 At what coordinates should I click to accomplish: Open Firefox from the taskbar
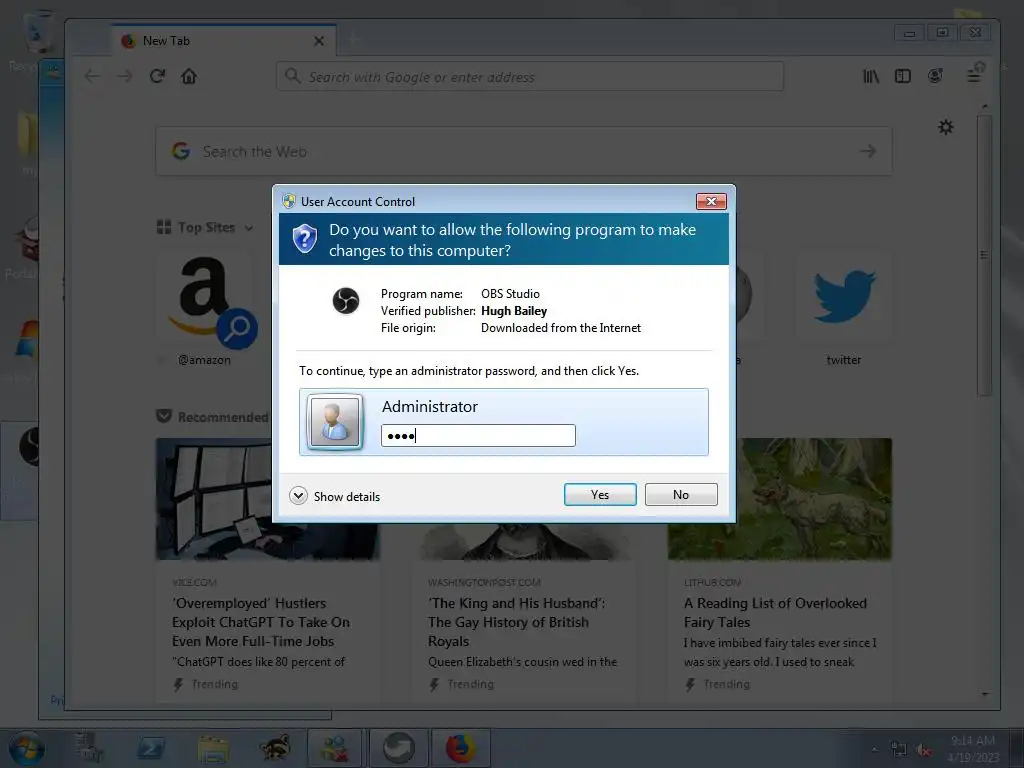click(x=460, y=748)
